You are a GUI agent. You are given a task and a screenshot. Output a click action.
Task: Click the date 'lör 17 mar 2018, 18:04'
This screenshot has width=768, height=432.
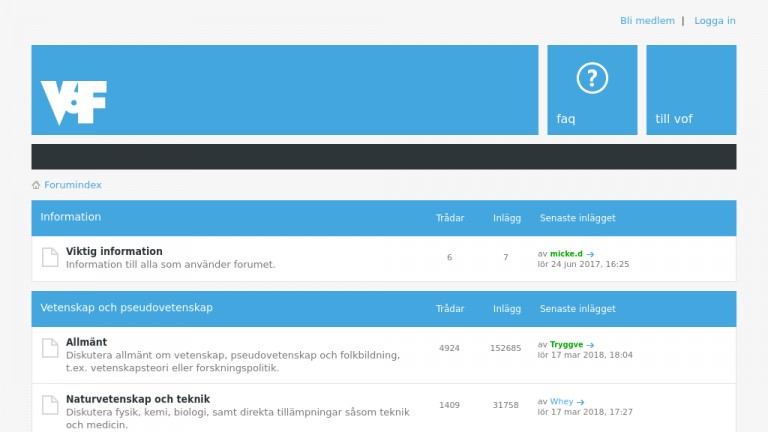tap(585, 355)
